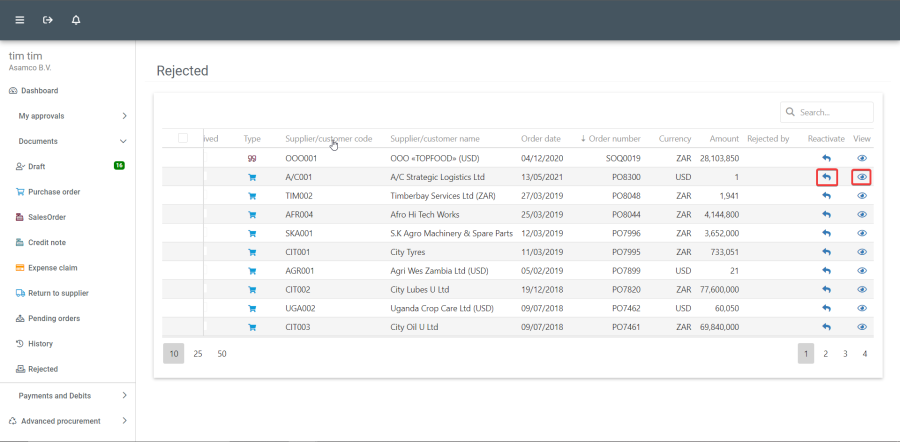The image size is (900, 442).
Task: Reactivate order PO8300 using arrow icon
Action: click(x=826, y=177)
